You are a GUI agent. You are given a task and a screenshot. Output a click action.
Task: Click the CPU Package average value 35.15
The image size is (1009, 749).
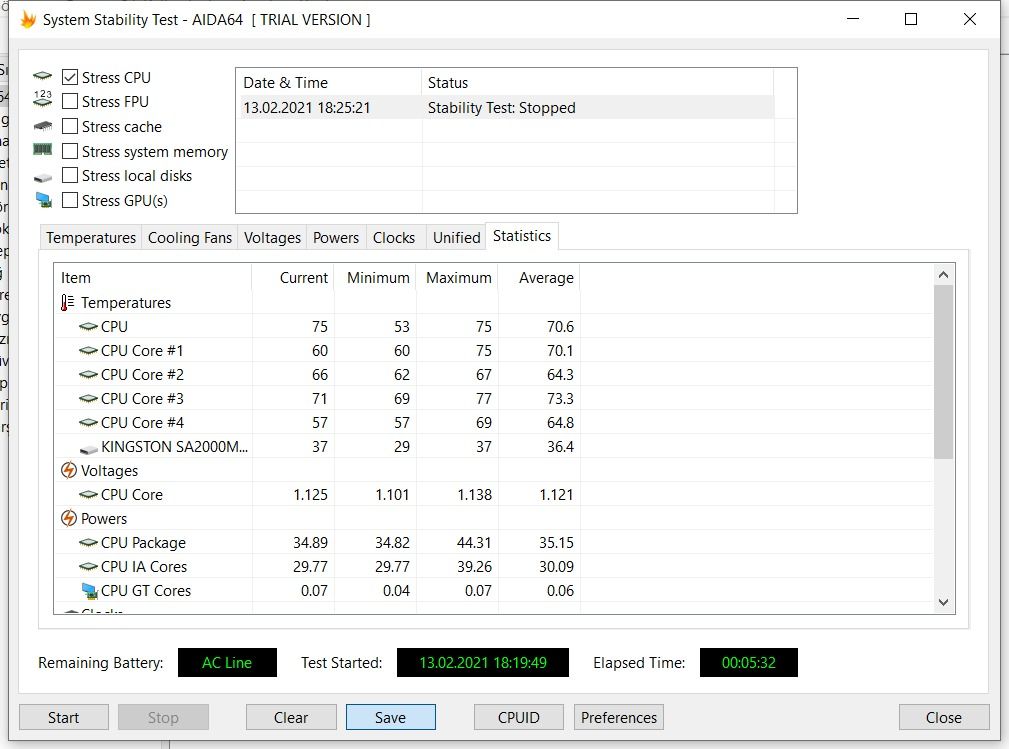coord(556,543)
